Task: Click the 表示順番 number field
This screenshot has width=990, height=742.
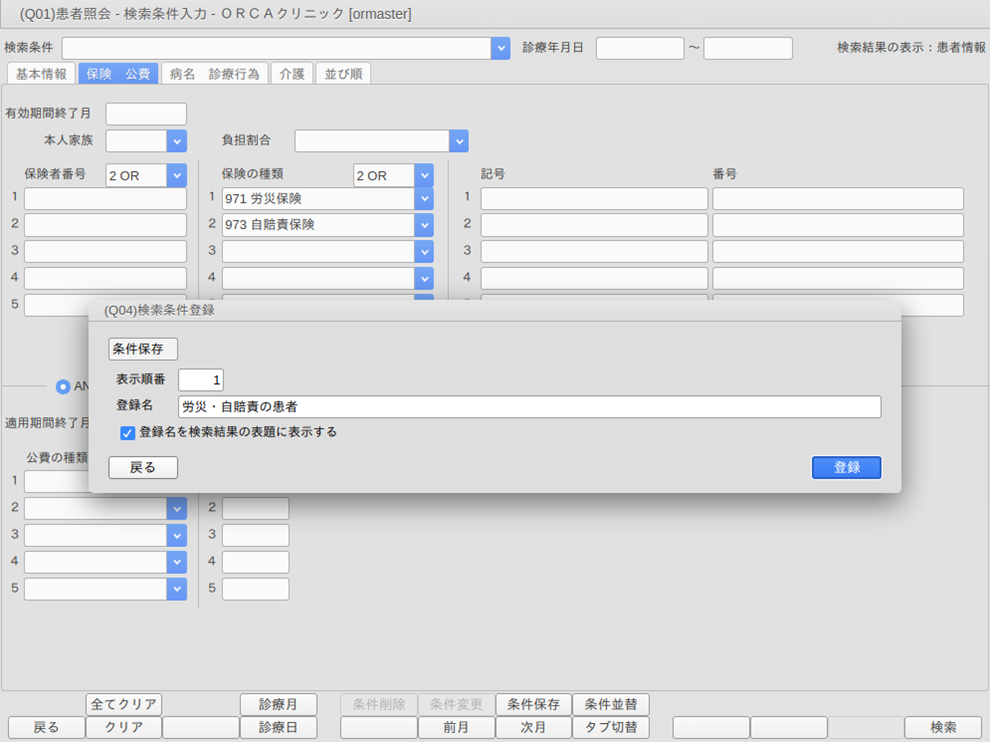Action: click(x=201, y=380)
